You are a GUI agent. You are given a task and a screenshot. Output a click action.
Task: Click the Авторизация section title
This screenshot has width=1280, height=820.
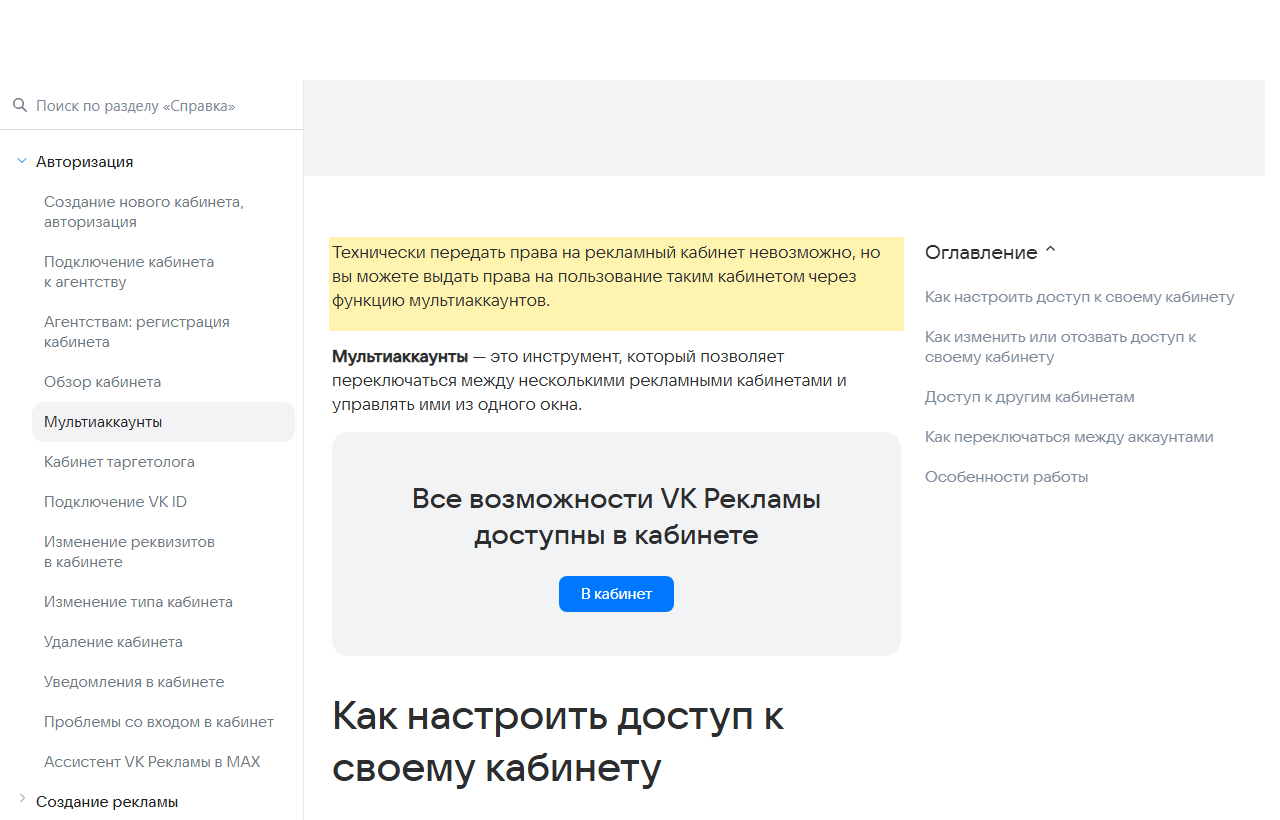pyautogui.click(x=85, y=161)
